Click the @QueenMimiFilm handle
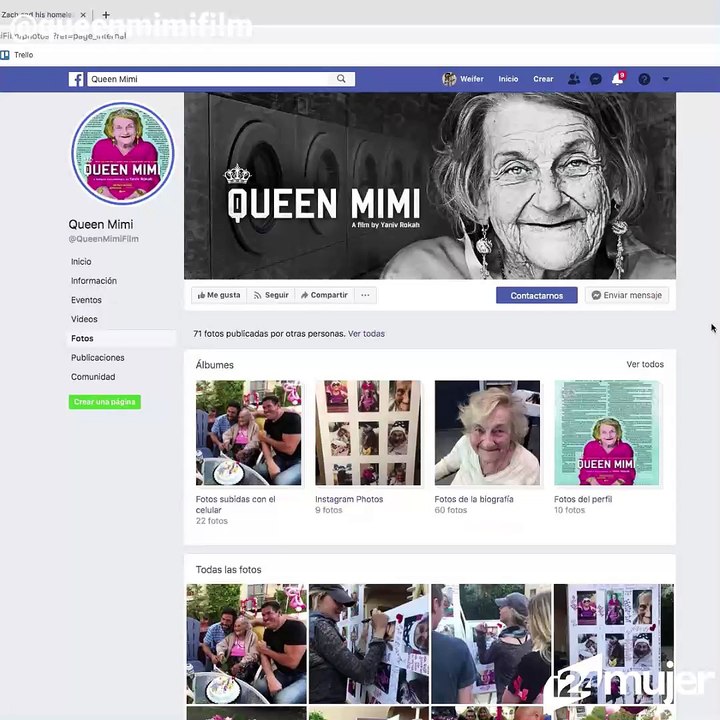 click(103, 239)
